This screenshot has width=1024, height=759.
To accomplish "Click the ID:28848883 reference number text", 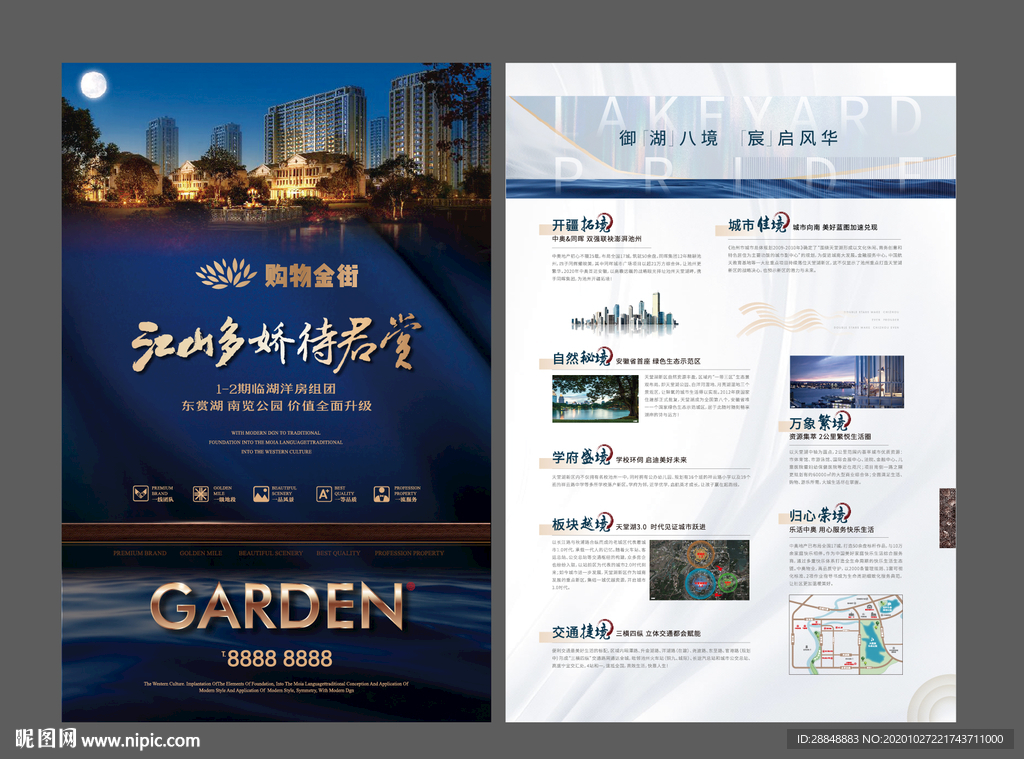I will click(x=827, y=739).
